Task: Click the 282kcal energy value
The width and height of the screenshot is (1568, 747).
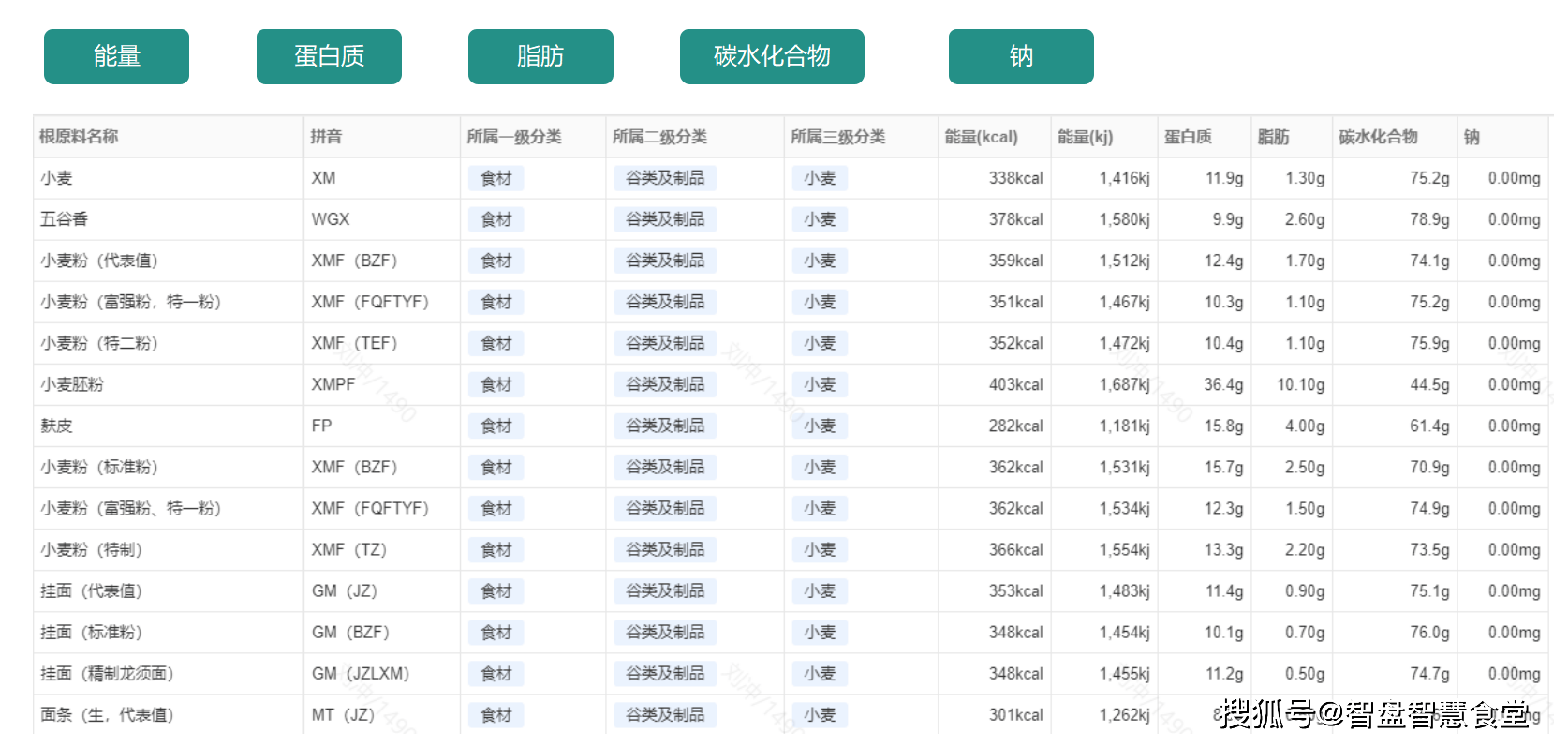Action: click(x=1015, y=426)
